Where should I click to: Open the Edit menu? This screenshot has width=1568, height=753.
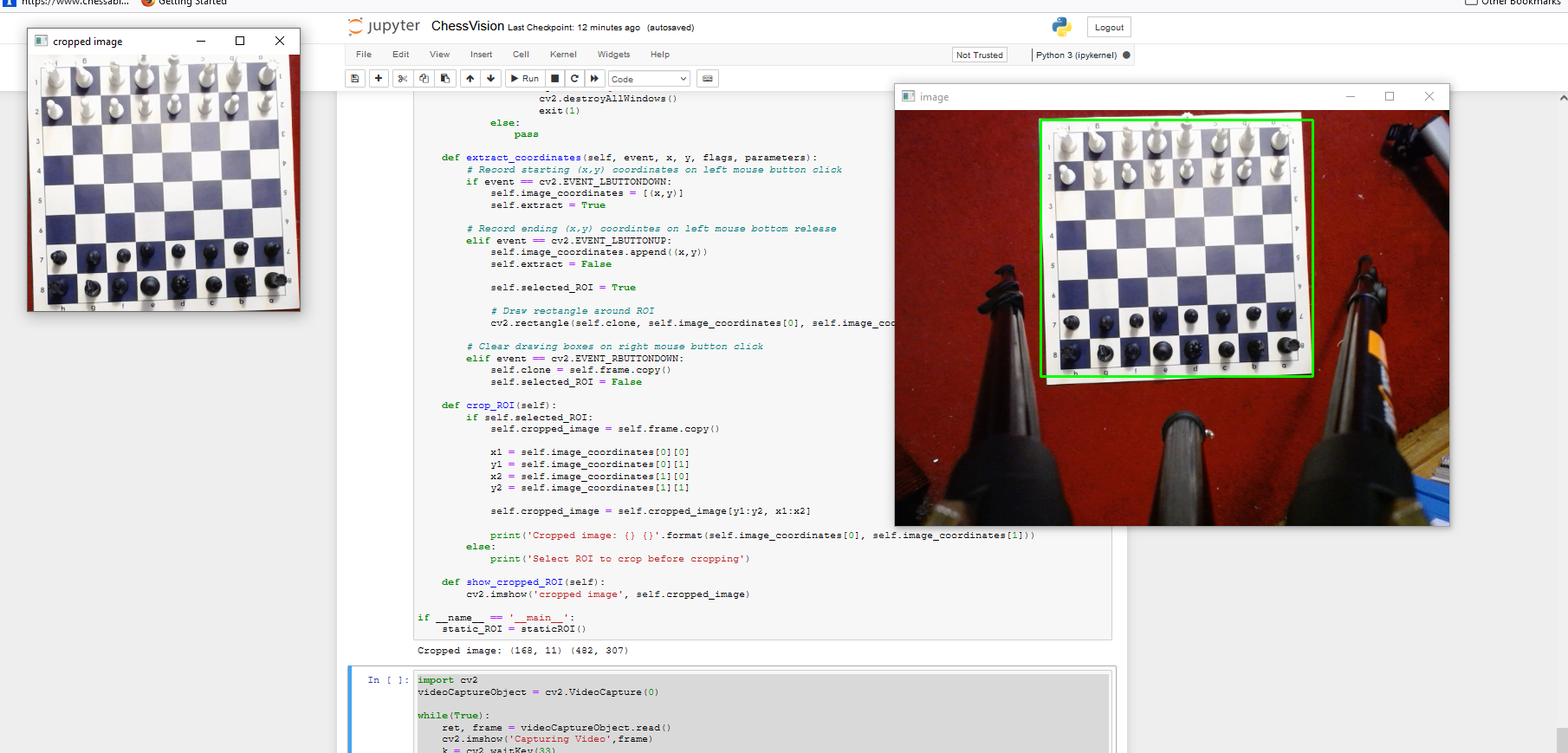[x=400, y=55]
